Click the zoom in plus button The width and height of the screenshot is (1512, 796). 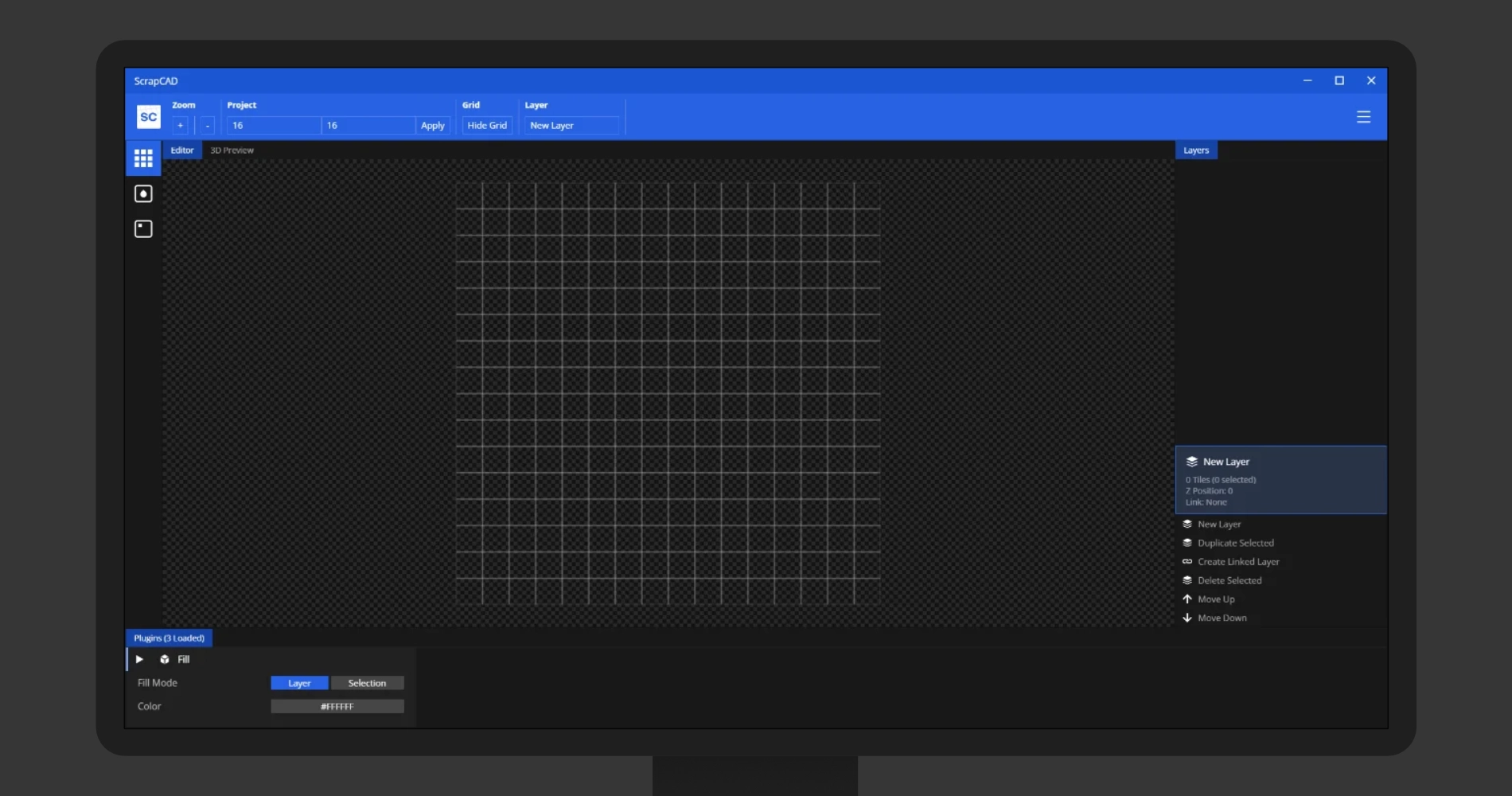point(181,126)
